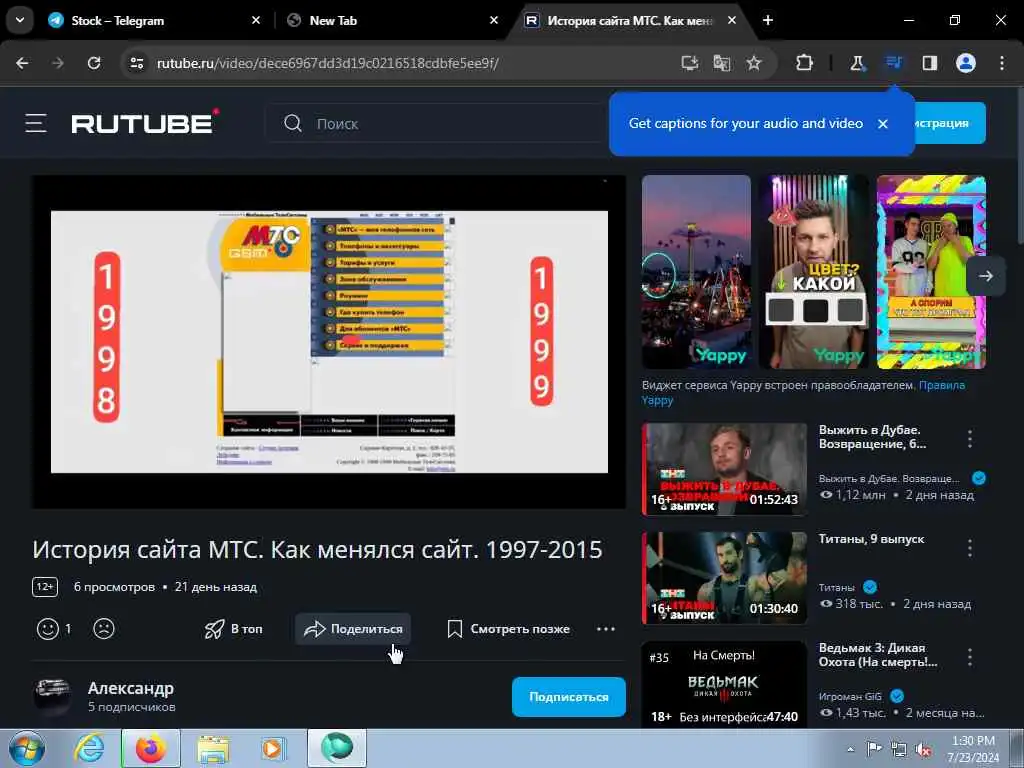
Task: Click the RUTUBE logo
Action: click(144, 122)
